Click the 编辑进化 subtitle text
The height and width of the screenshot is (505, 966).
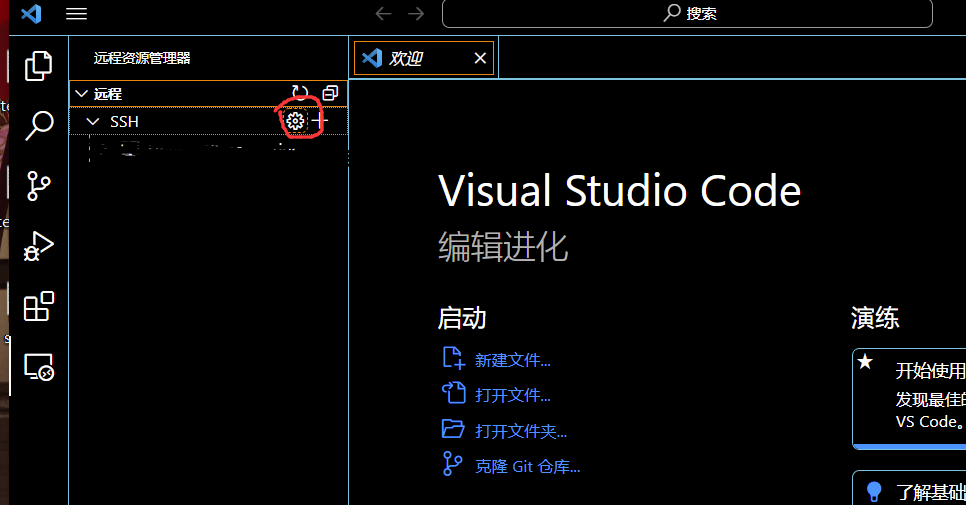coord(503,247)
